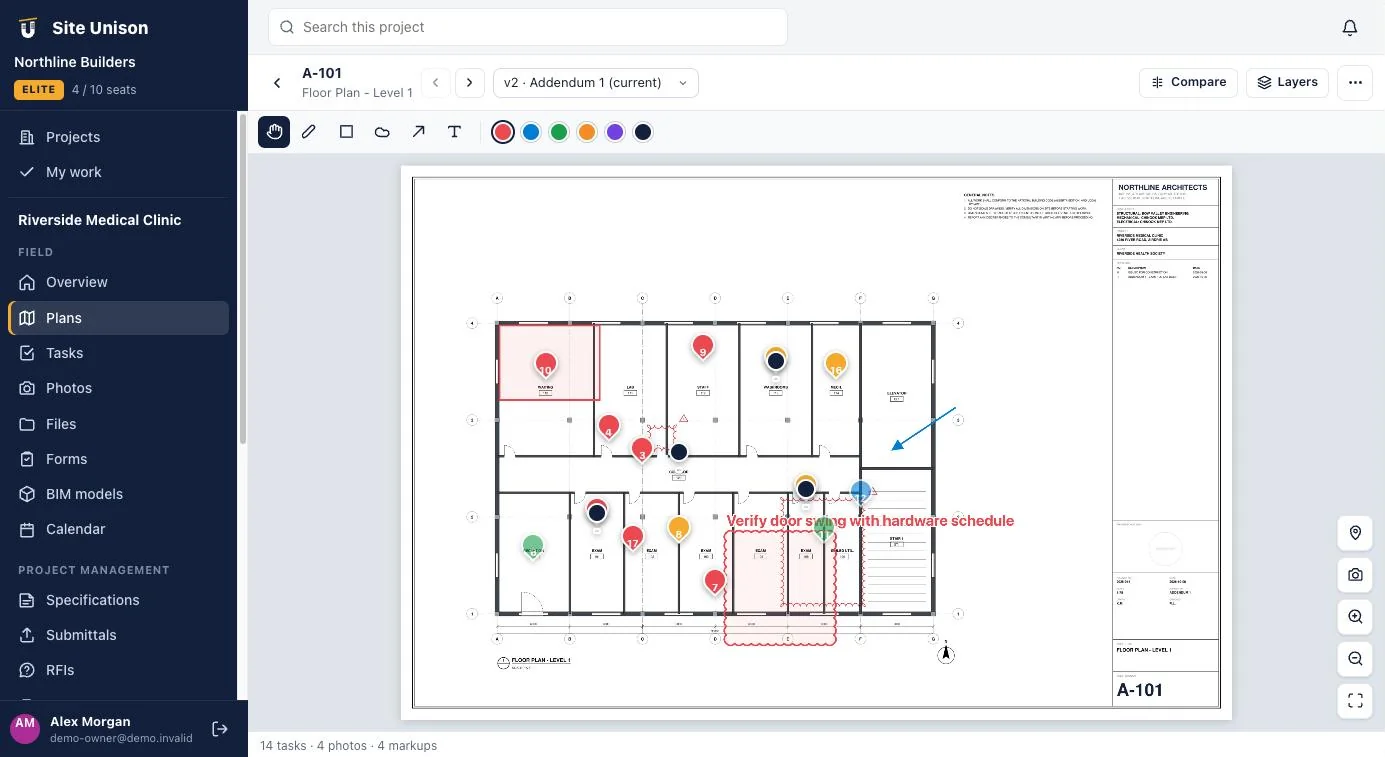The width and height of the screenshot is (1385, 757).
Task: Open notifications bell
Action: [x=1350, y=28]
